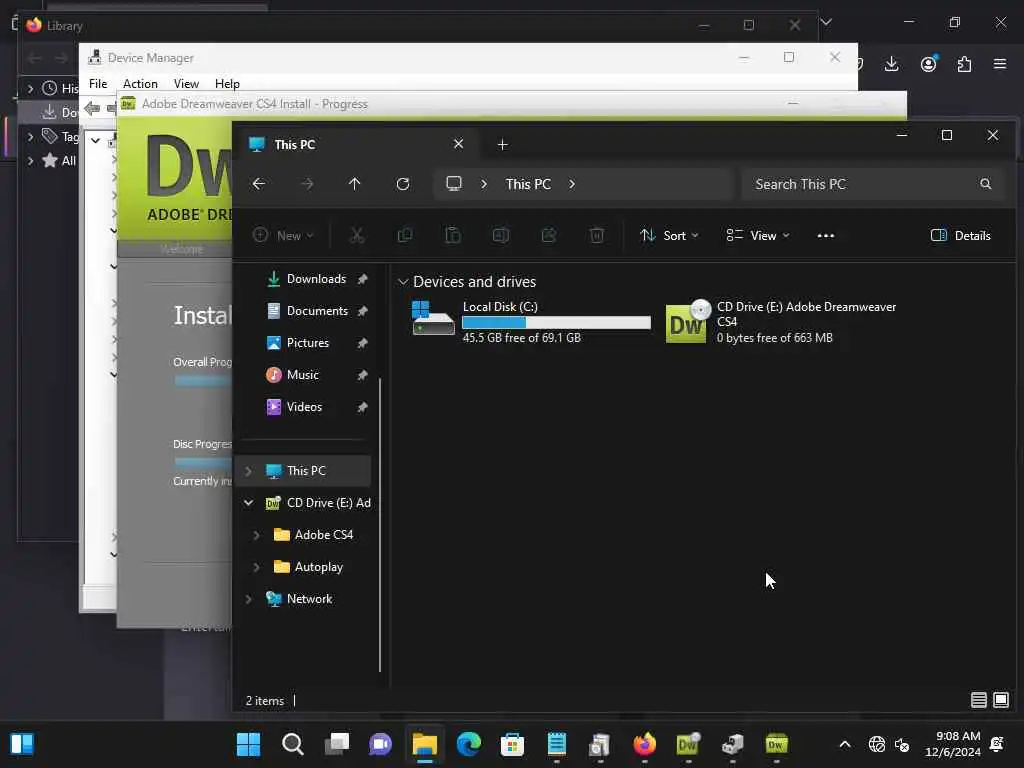Expand Network tree node
Viewport: 1024px width, 768px height.
click(x=249, y=599)
